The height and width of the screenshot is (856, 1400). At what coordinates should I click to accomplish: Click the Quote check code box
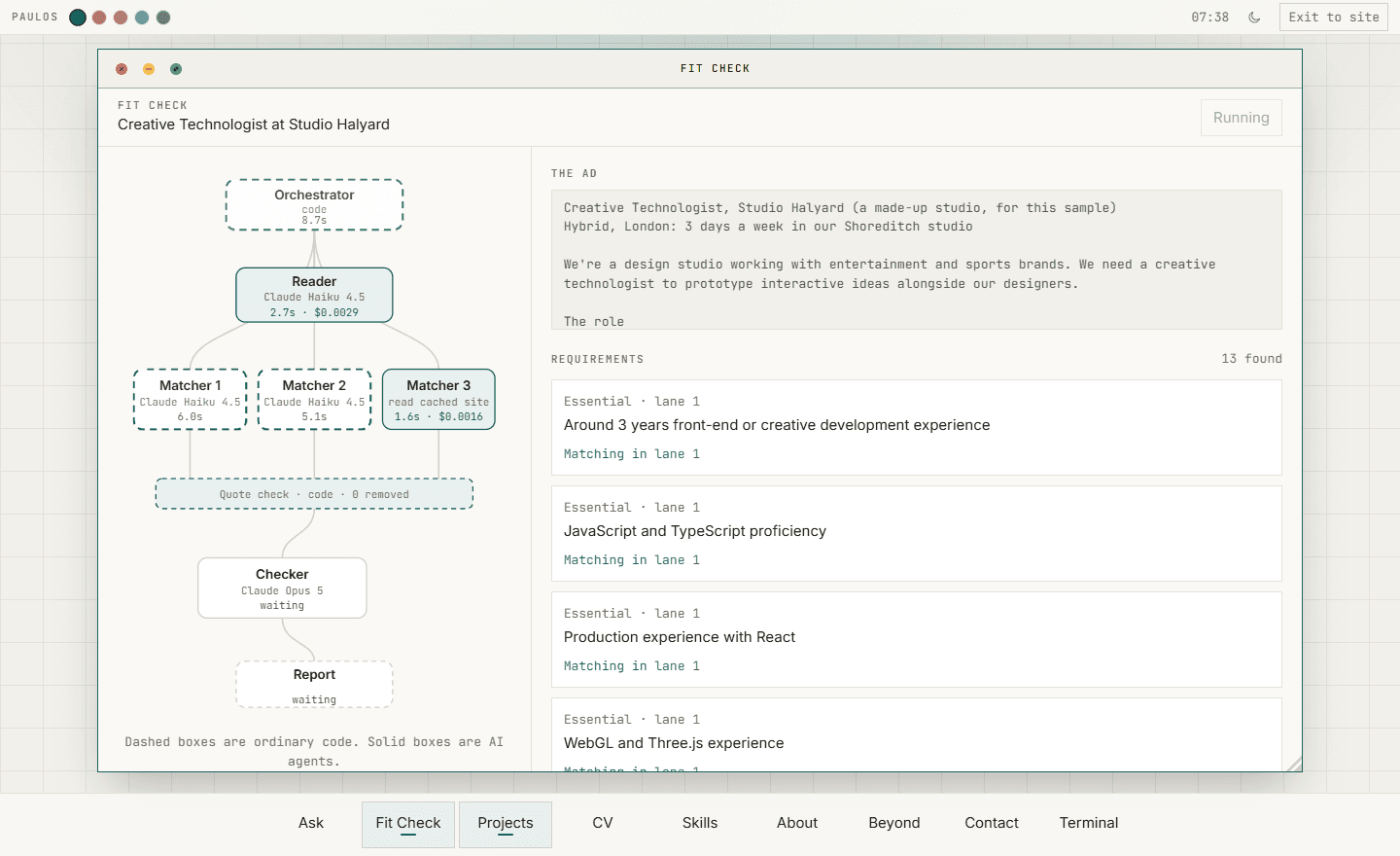coord(314,494)
